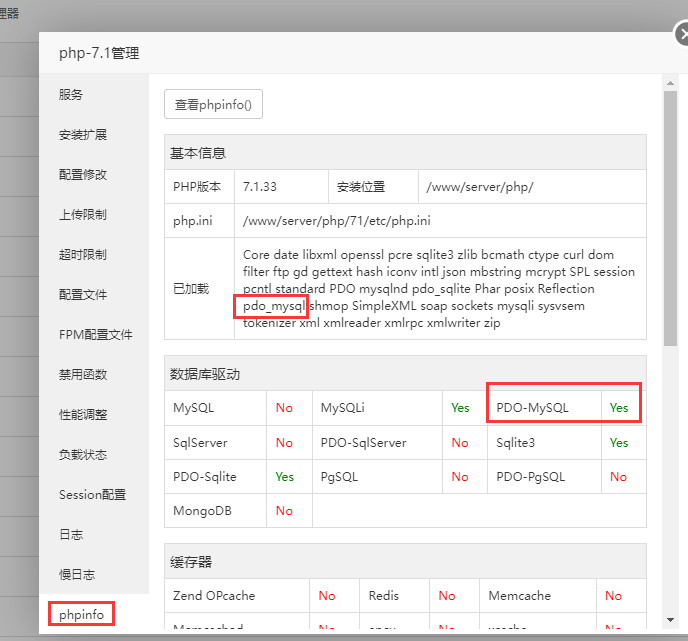This screenshot has height=641, width=688.
Task: Click the PDO-PgSQL driver cell
Action: tap(544, 476)
